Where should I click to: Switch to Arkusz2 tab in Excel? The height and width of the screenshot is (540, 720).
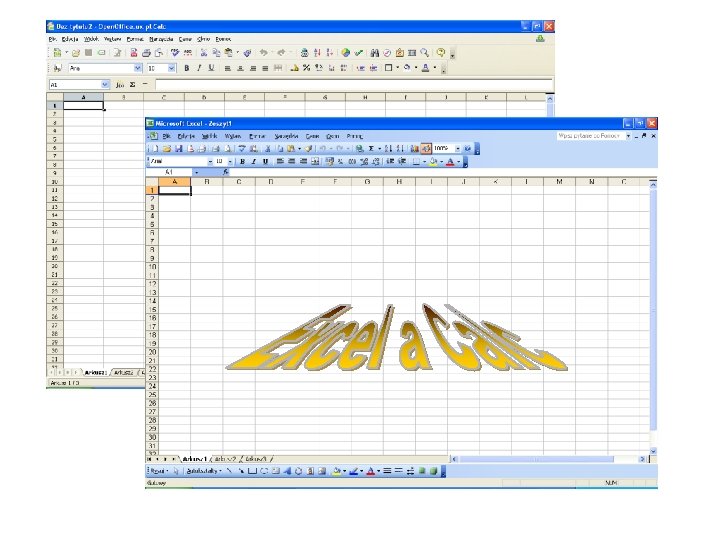pyautogui.click(x=226, y=459)
